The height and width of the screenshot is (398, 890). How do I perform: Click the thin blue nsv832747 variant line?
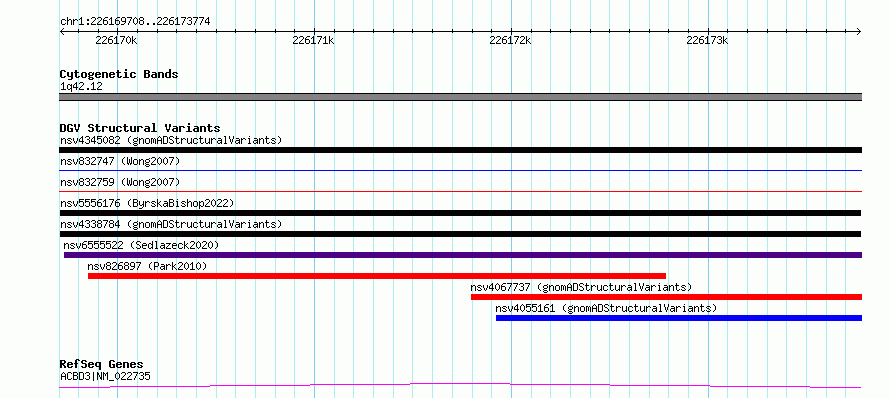pyautogui.click(x=460, y=170)
